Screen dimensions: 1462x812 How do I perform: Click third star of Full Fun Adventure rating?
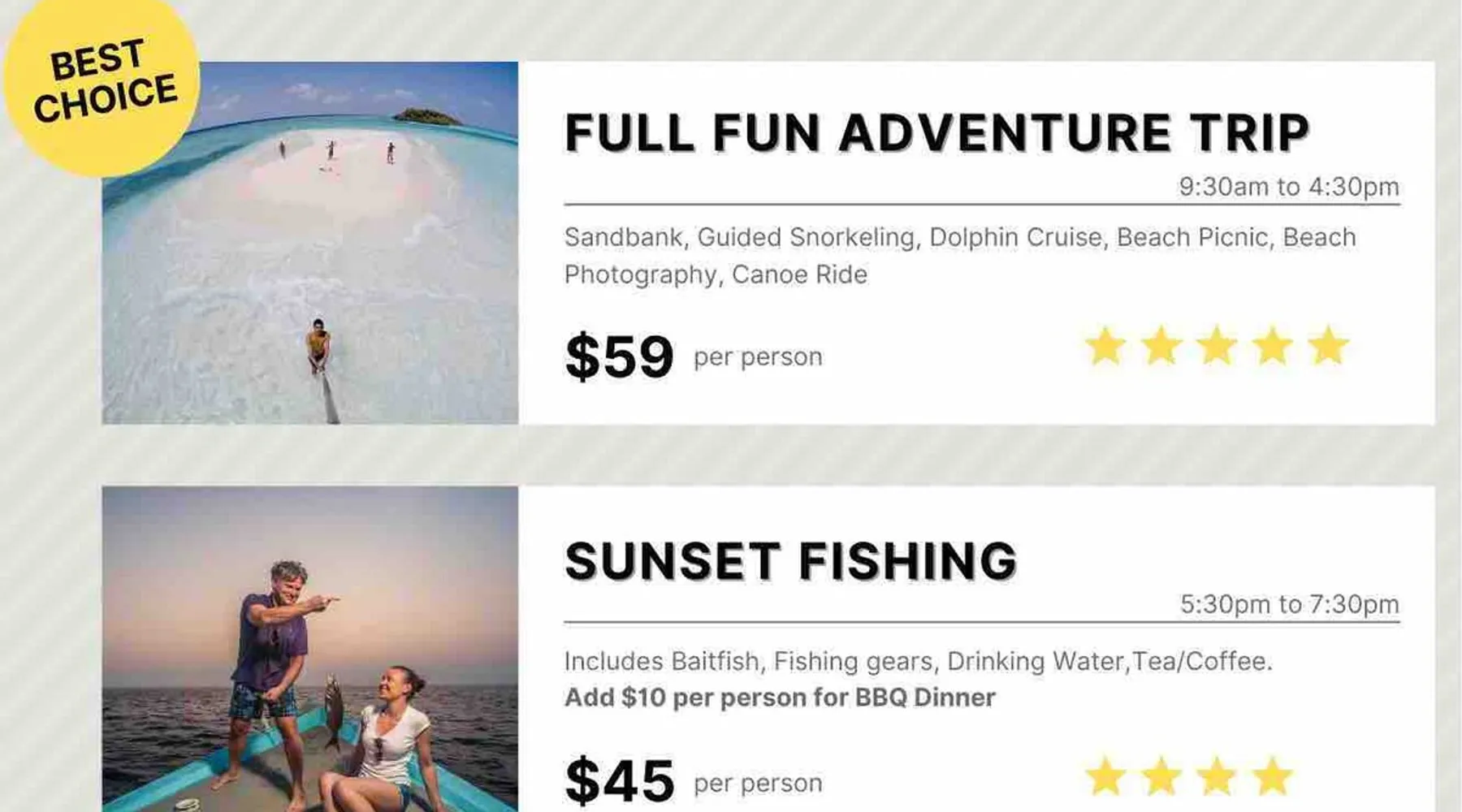(x=1217, y=347)
